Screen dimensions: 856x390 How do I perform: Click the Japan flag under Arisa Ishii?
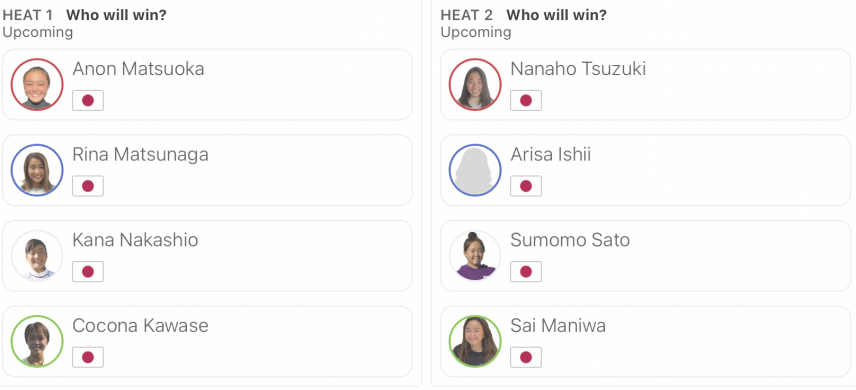click(526, 186)
